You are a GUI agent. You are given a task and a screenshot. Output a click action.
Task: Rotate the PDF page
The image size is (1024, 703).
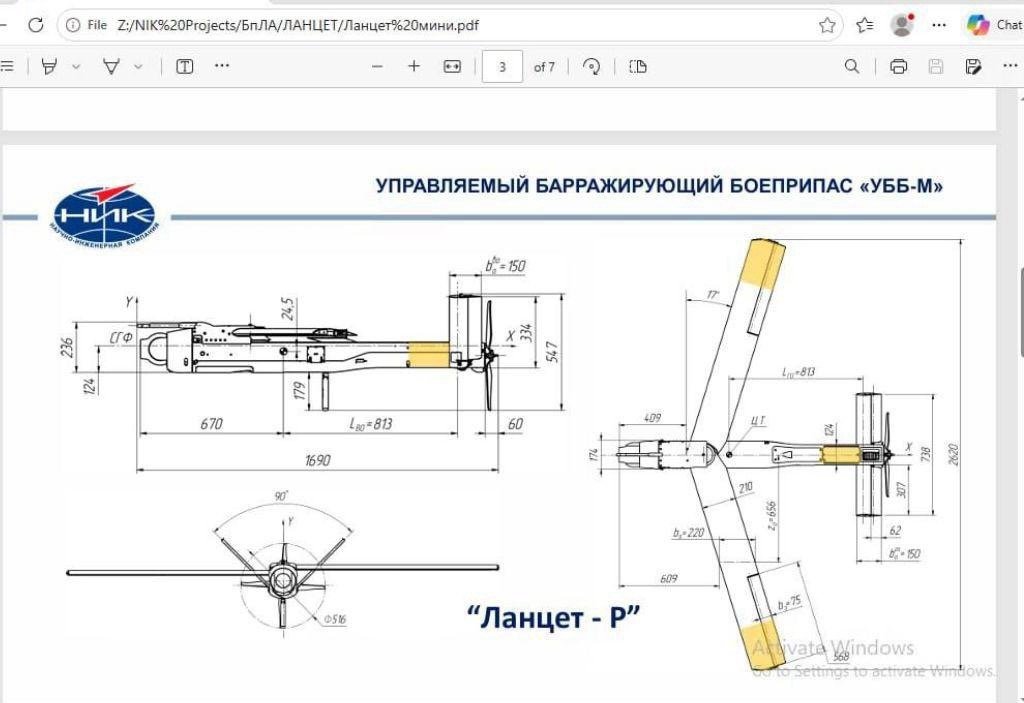pyautogui.click(x=591, y=66)
